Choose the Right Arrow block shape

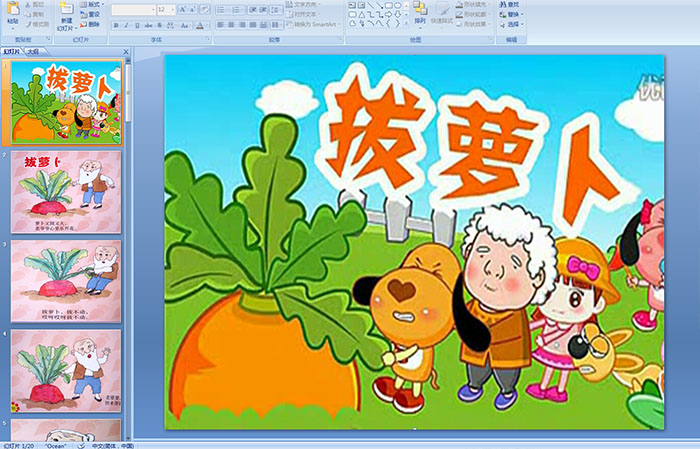click(x=388, y=14)
